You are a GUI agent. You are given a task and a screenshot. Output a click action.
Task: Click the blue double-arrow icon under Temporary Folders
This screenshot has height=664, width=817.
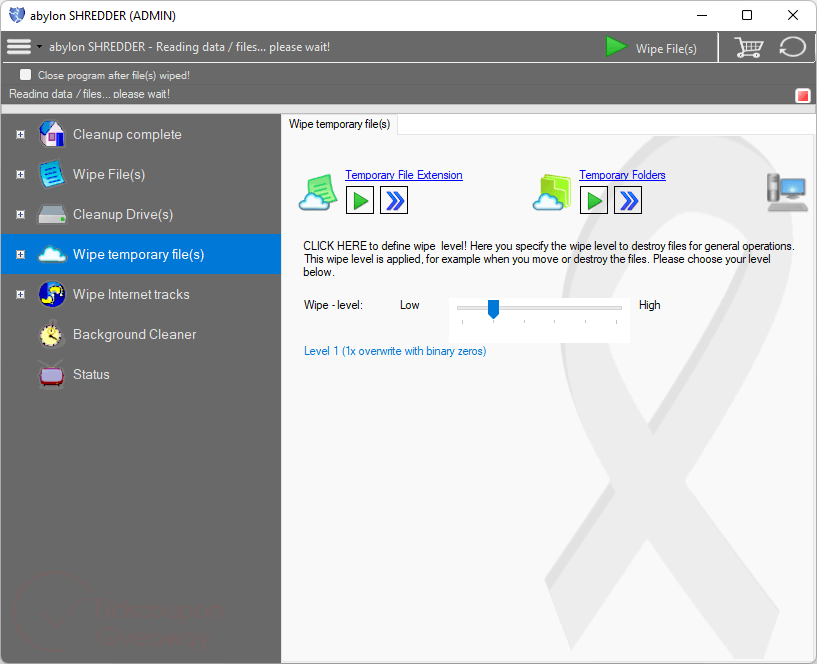coord(628,201)
